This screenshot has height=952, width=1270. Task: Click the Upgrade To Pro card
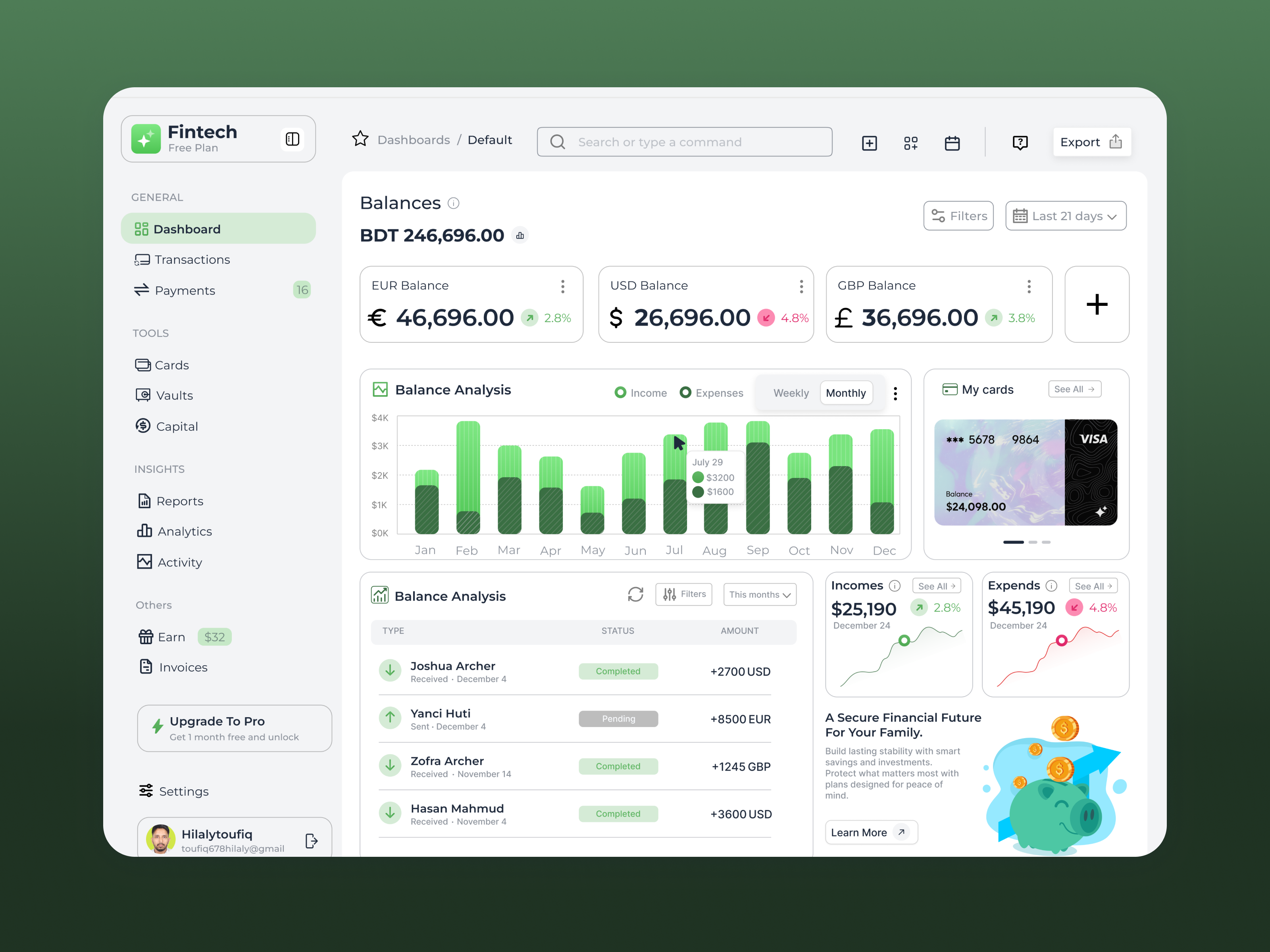click(234, 728)
